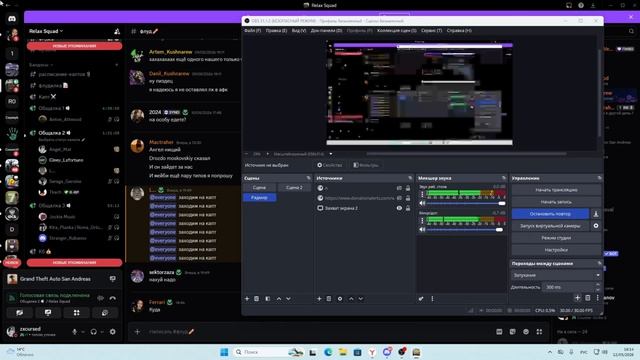This screenshot has width=640, height=360.
Task: Adjust transition duration stepper arrows
Action: click(x=598, y=287)
